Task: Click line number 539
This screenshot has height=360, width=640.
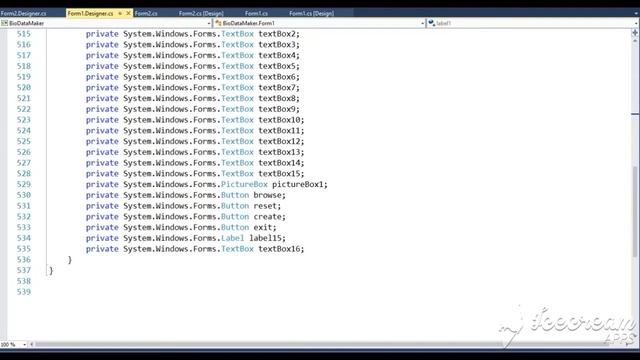Action: pos(24,292)
